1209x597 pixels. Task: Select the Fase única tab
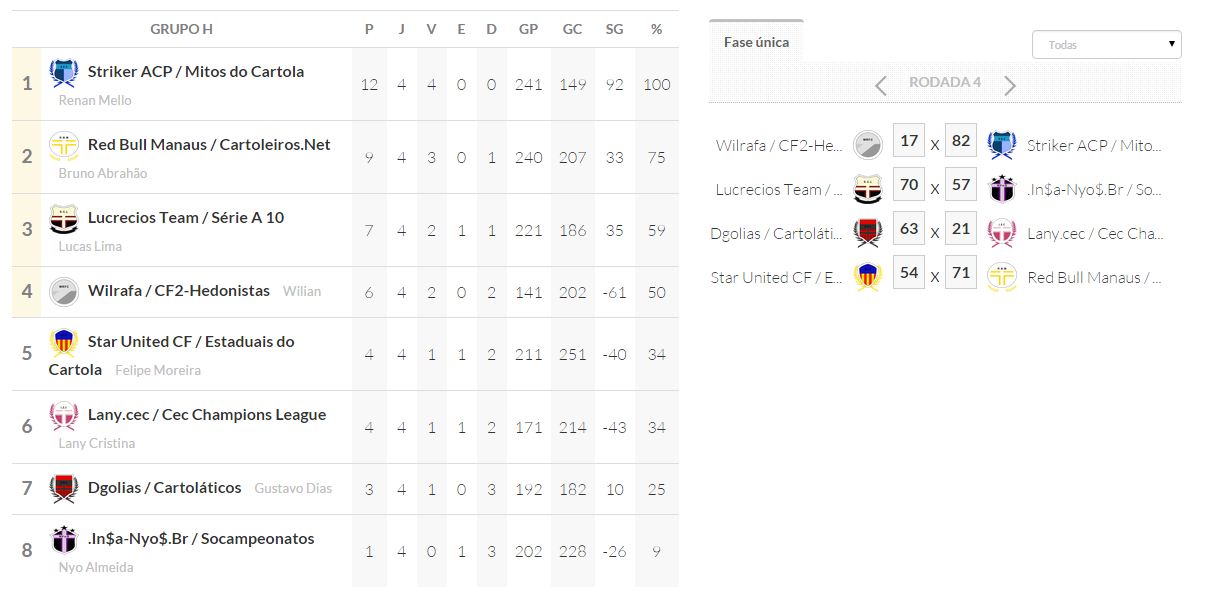click(x=756, y=42)
